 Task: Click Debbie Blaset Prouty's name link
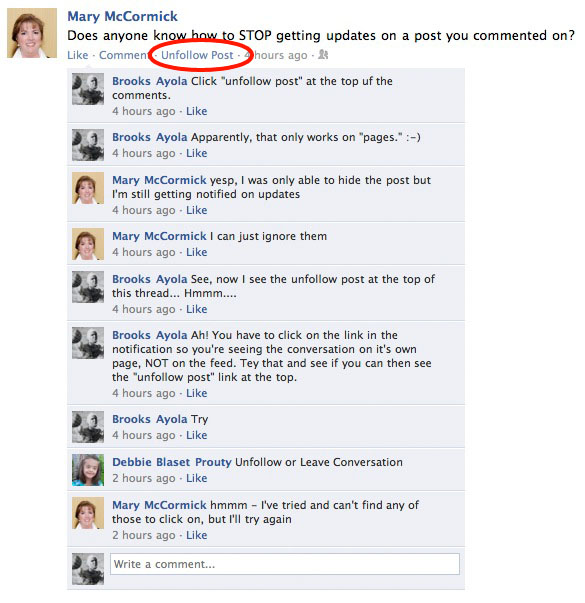tap(172, 462)
